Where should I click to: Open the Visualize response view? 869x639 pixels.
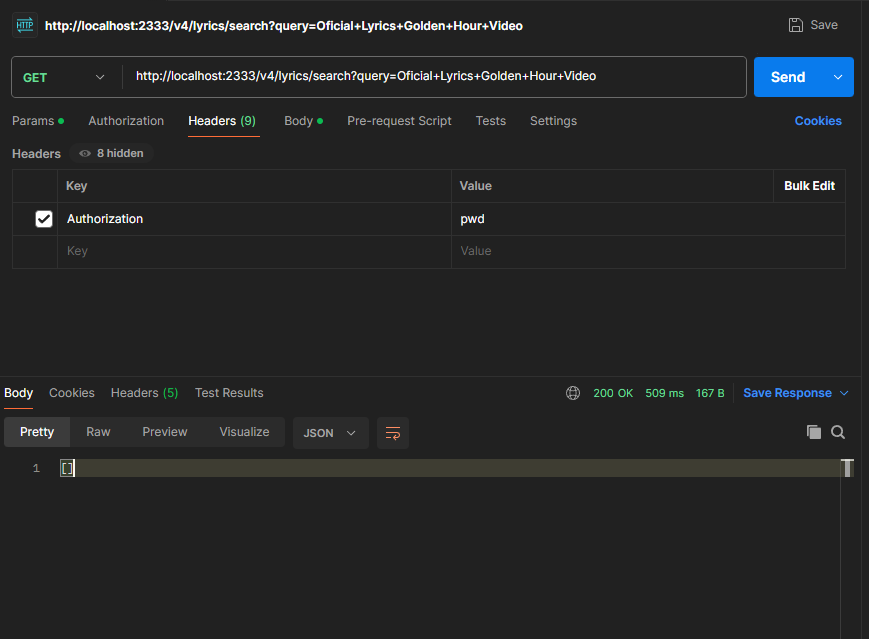(244, 432)
